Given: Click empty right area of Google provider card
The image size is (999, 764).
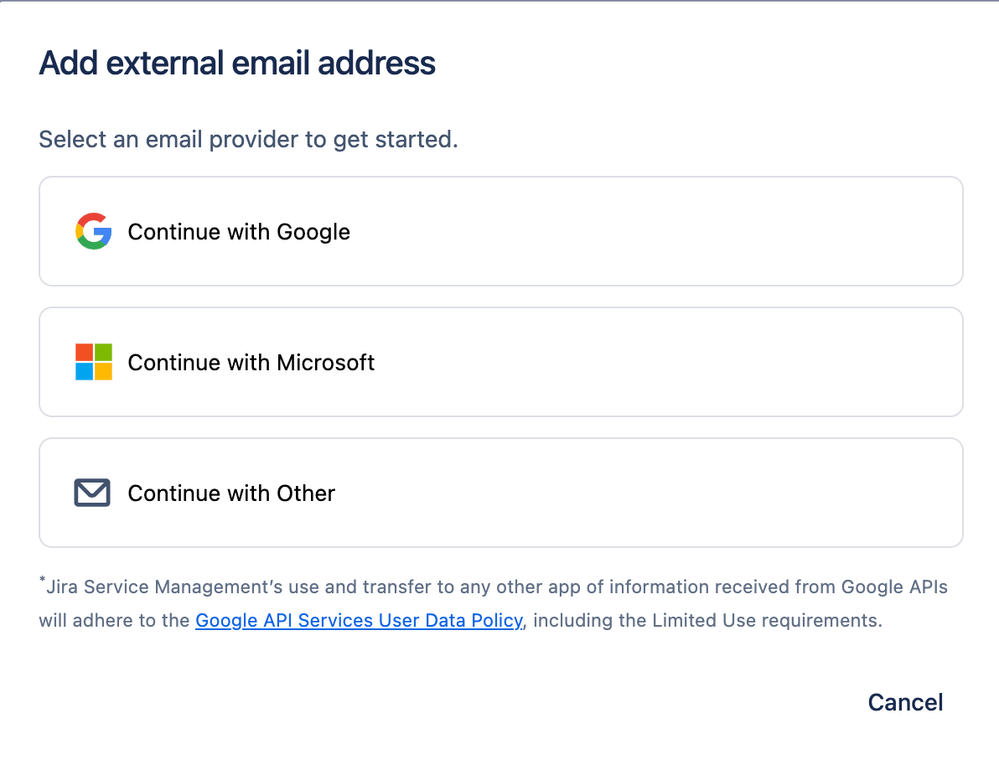Looking at the screenshot, I should coord(750,231).
